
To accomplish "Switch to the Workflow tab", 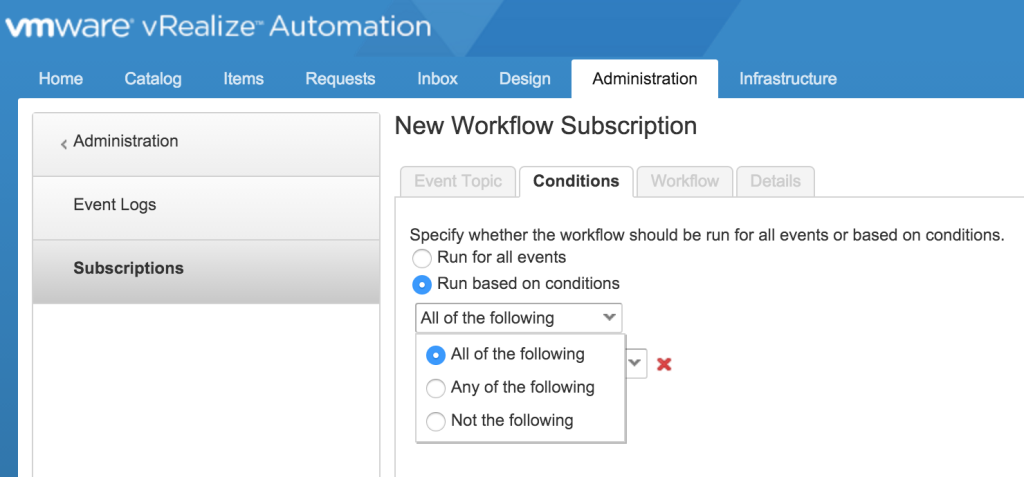I will pyautogui.click(x=685, y=181).
